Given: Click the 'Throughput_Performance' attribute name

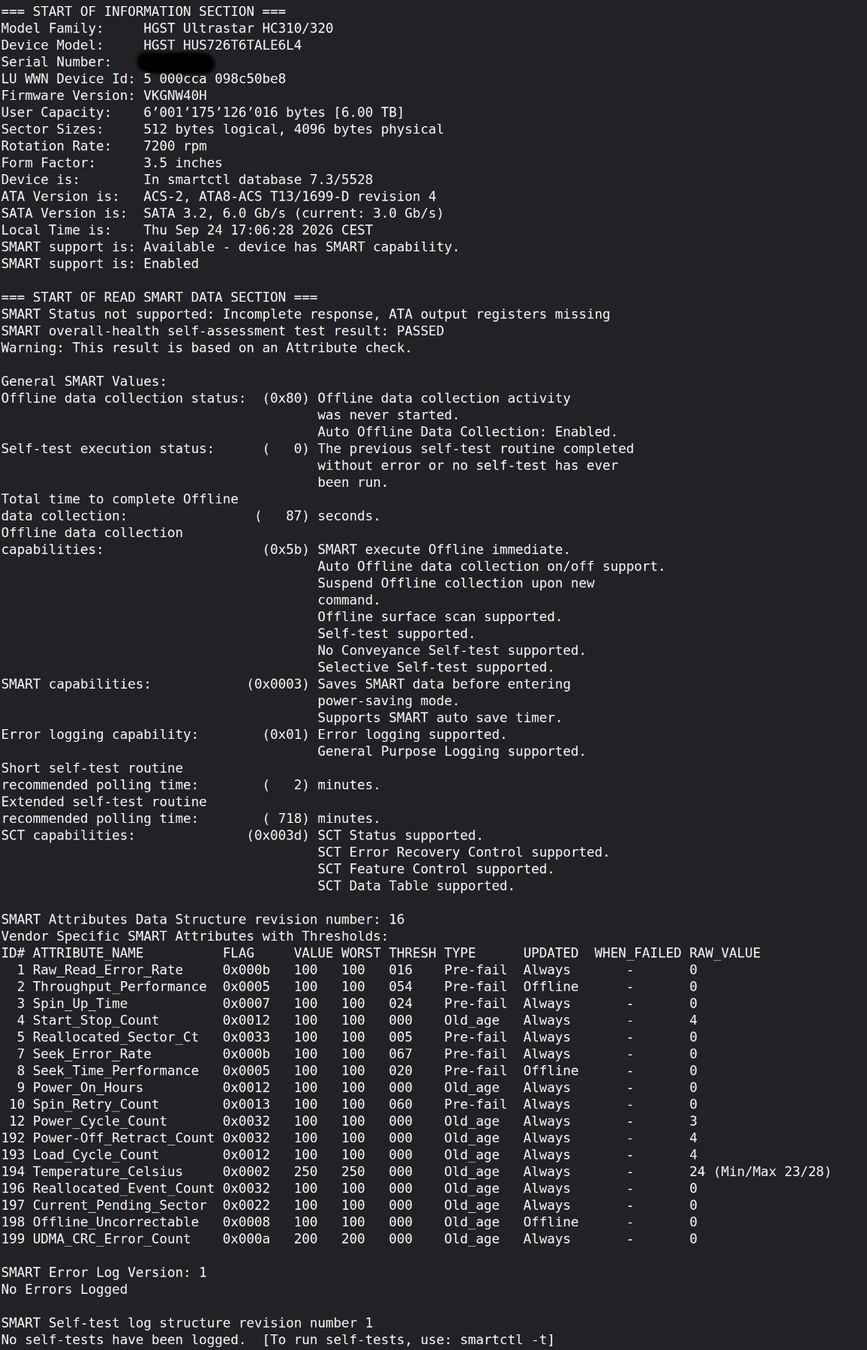Looking at the screenshot, I should point(120,986).
